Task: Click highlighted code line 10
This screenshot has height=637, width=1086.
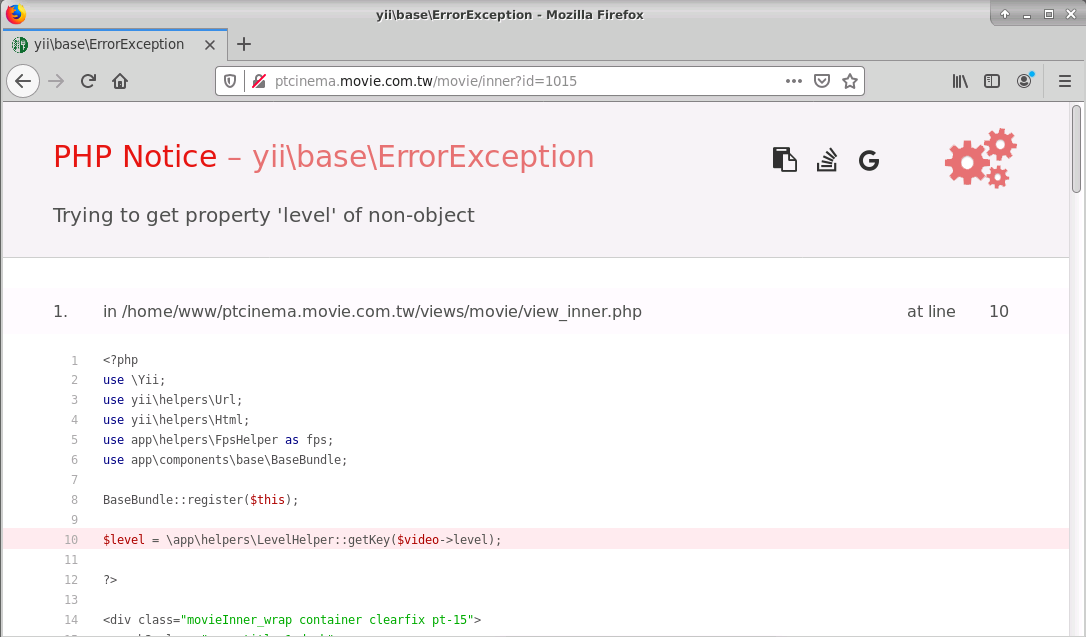Action: 535,539
